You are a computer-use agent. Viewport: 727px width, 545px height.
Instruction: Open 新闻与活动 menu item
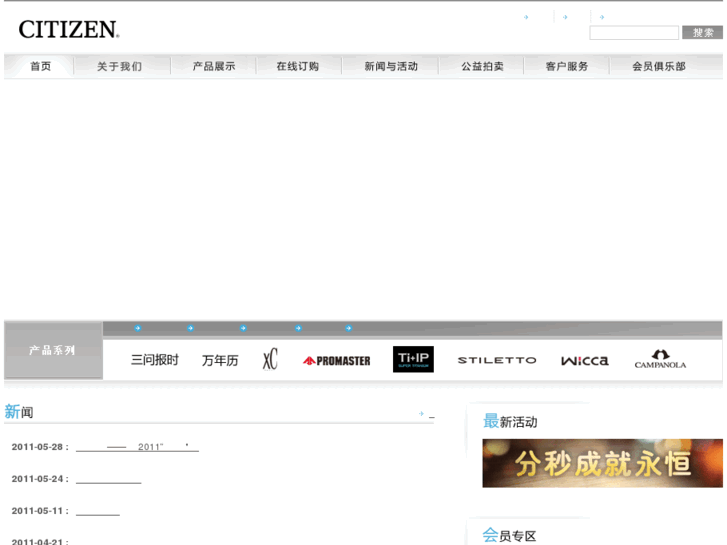pyautogui.click(x=391, y=66)
